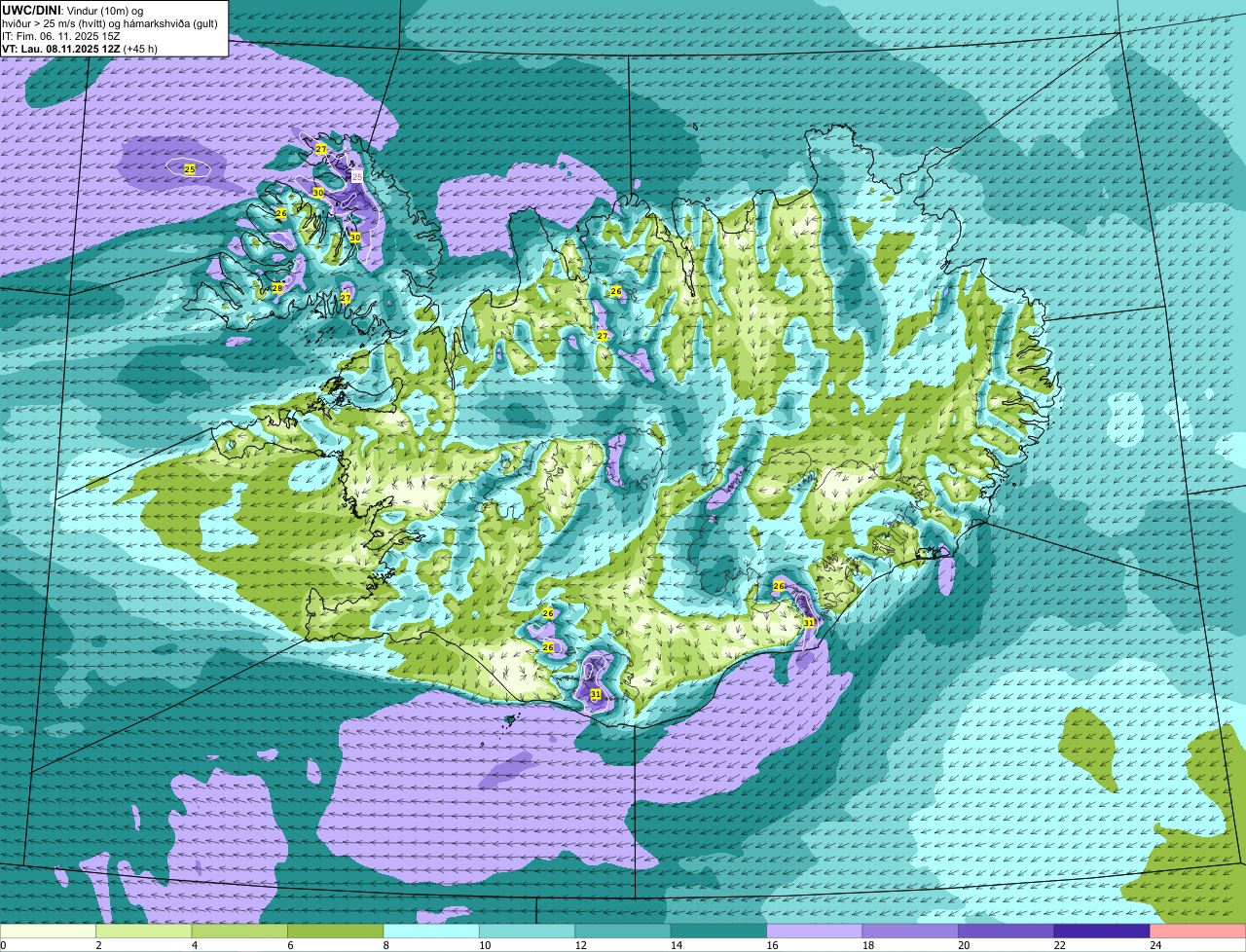
Task: Select the 10–12 m/s legend color band
Action: point(528,932)
